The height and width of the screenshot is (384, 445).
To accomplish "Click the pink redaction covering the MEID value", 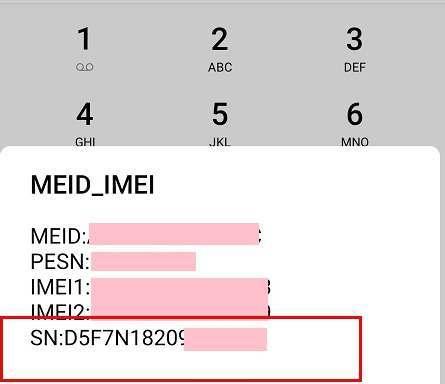I will [174, 234].
